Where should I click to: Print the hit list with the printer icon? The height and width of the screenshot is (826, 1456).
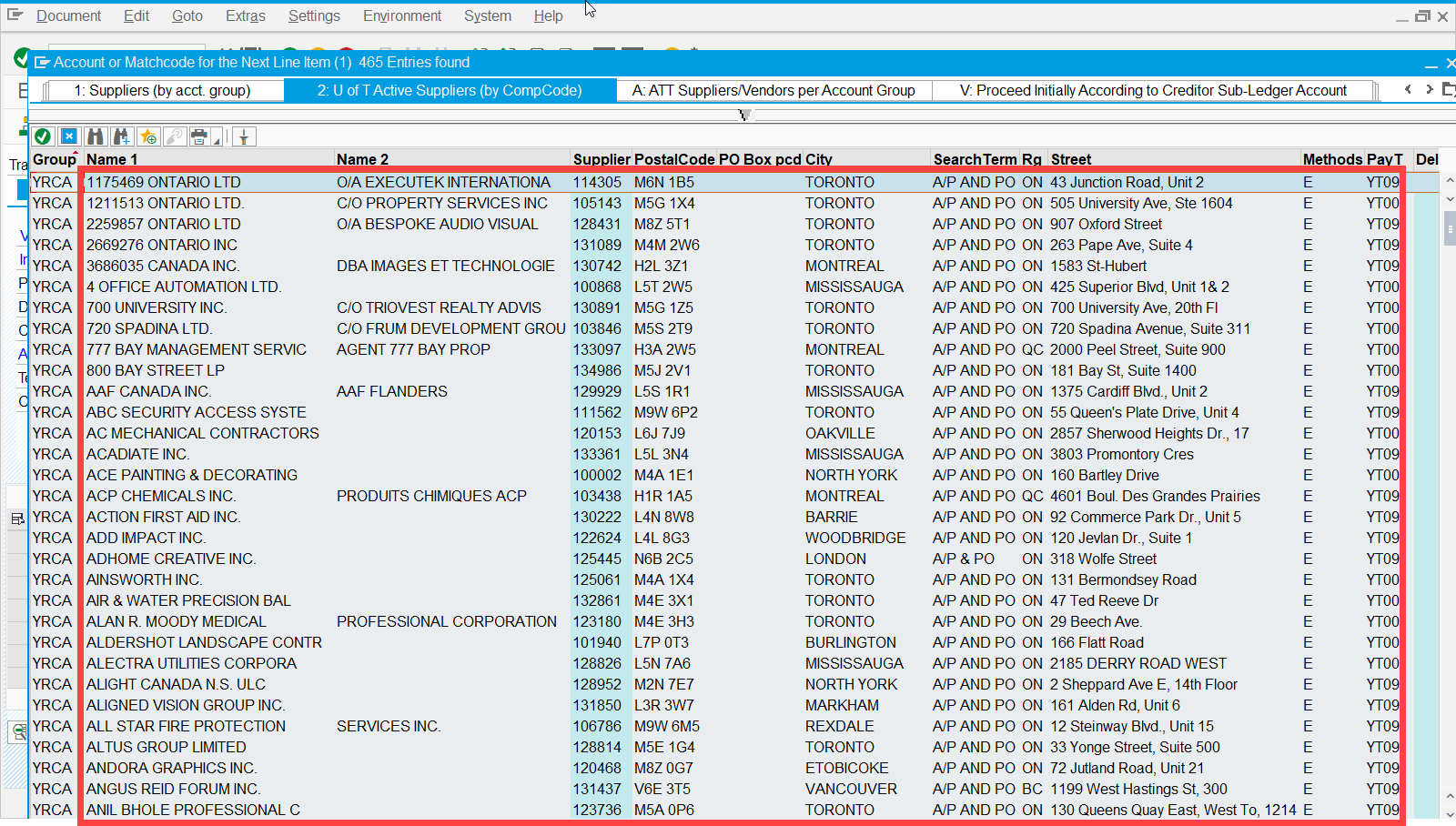(199, 136)
